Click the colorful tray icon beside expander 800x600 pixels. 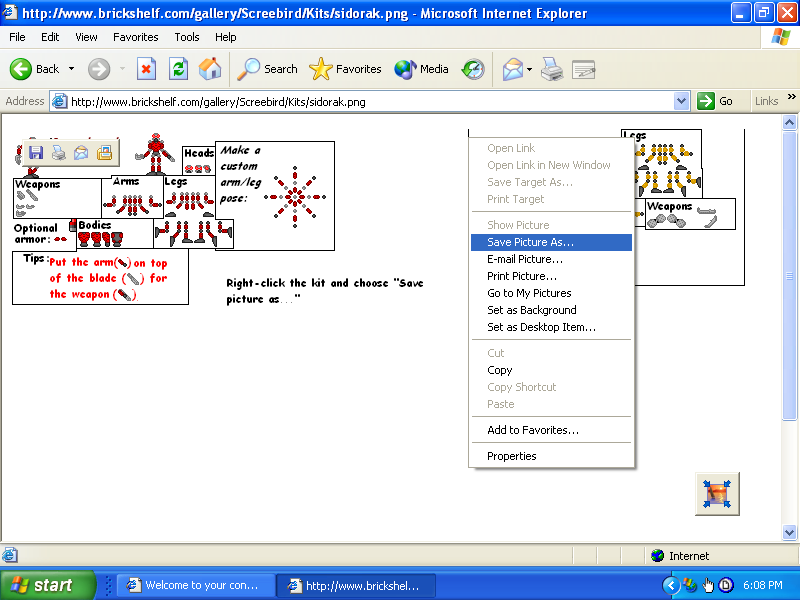(690, 585)
